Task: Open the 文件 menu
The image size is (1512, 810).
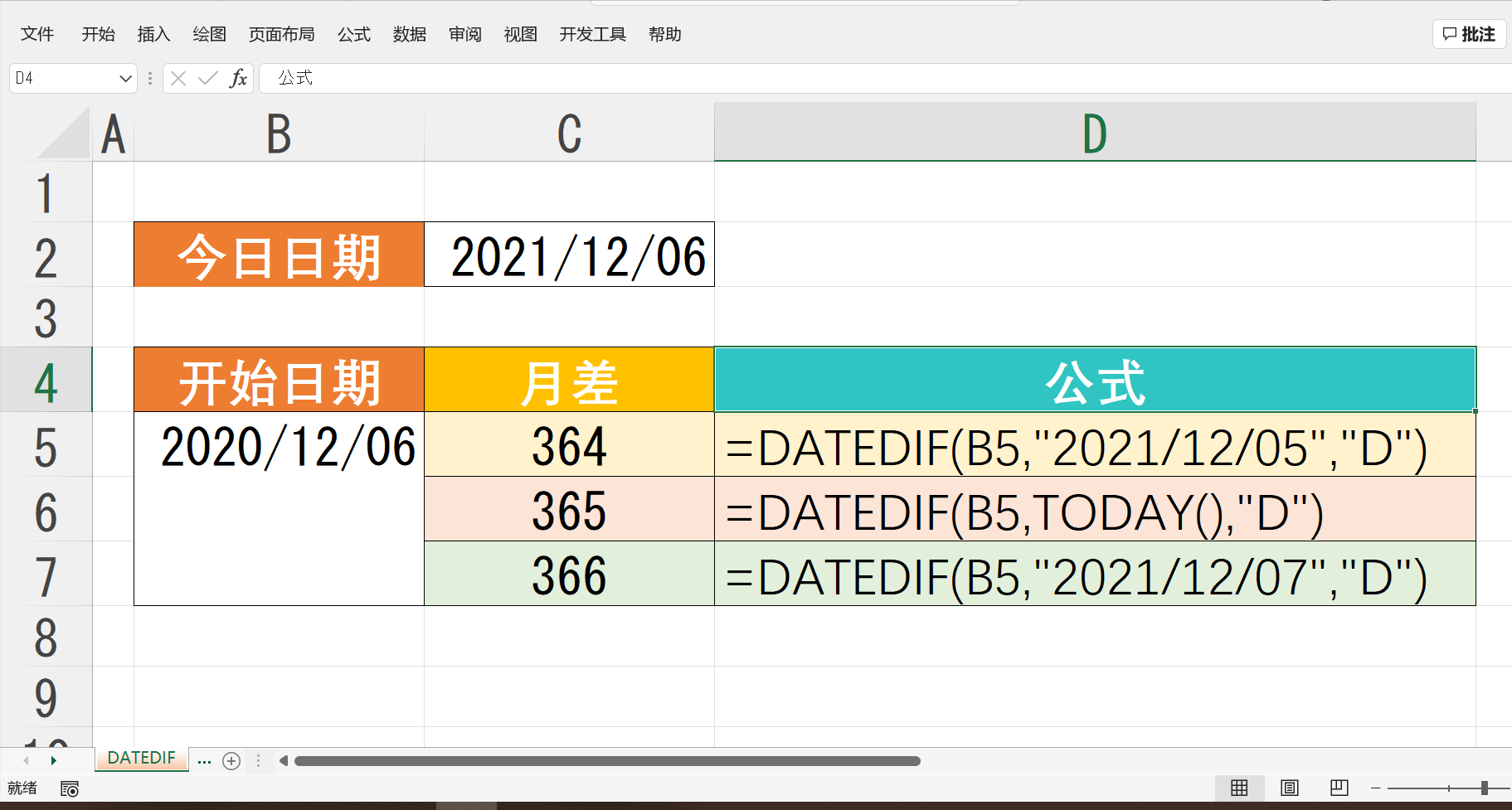Action: click(x=37, y=34)
